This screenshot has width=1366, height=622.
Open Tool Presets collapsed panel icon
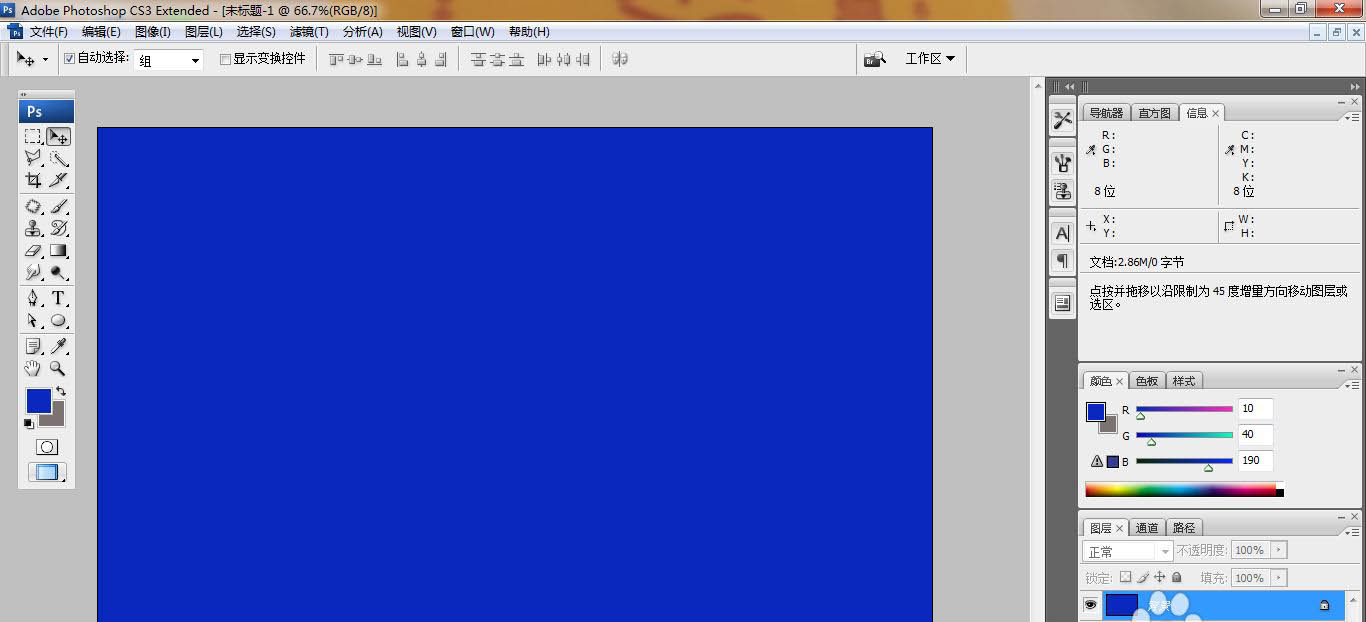tap(1062, 120)
